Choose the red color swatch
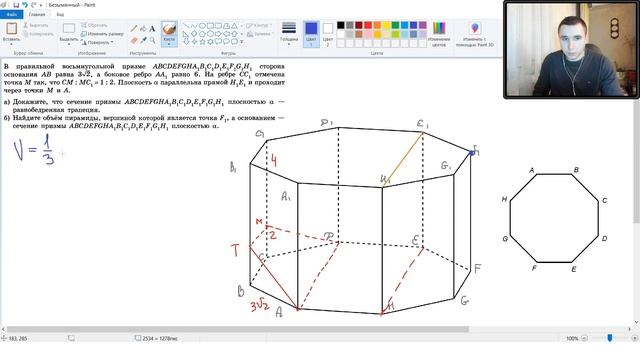Screen dimensions: 640x360 click(x=368, y=25)
